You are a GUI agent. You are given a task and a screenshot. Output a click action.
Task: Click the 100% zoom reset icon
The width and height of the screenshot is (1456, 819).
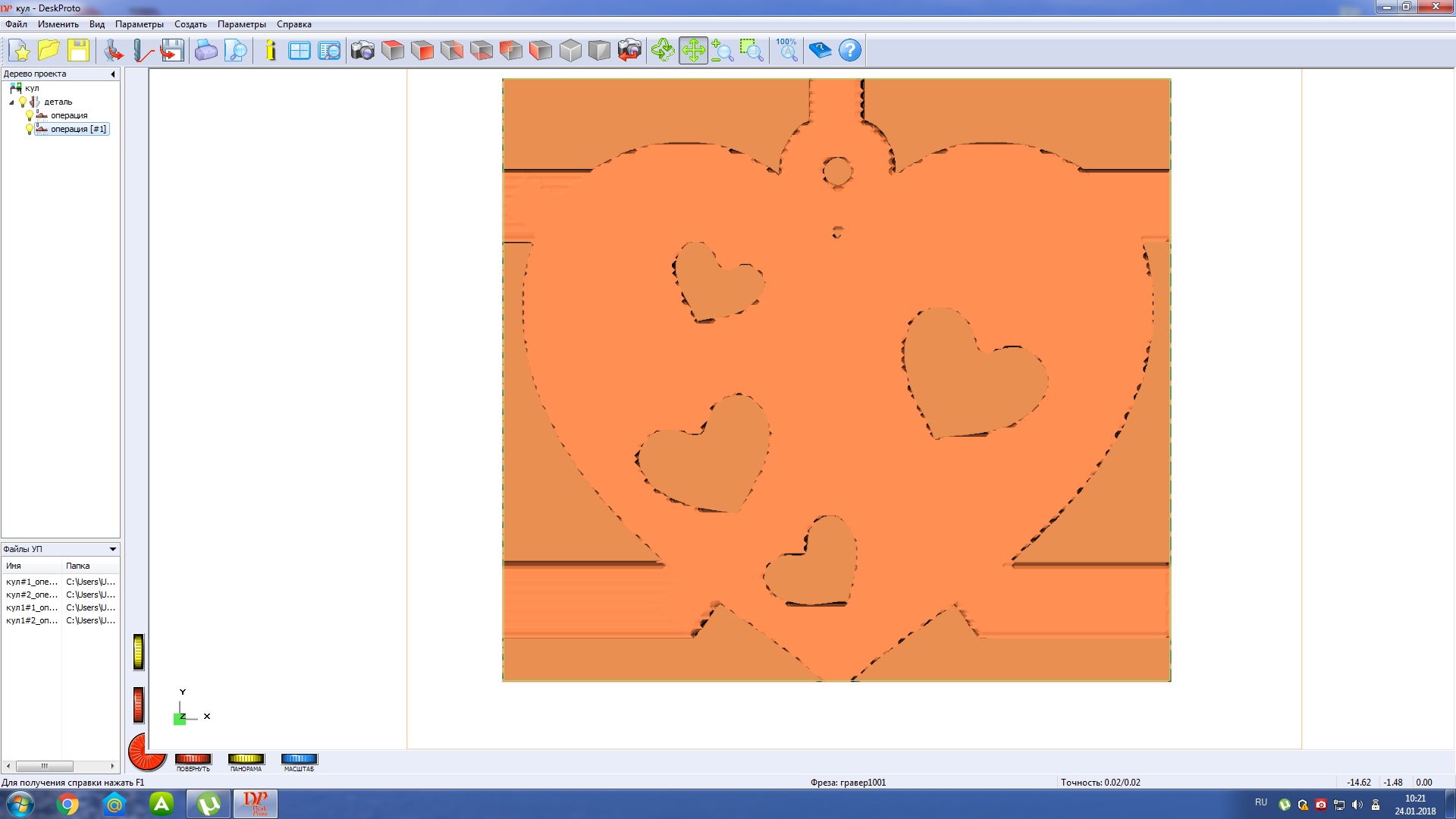click(787, 51)
